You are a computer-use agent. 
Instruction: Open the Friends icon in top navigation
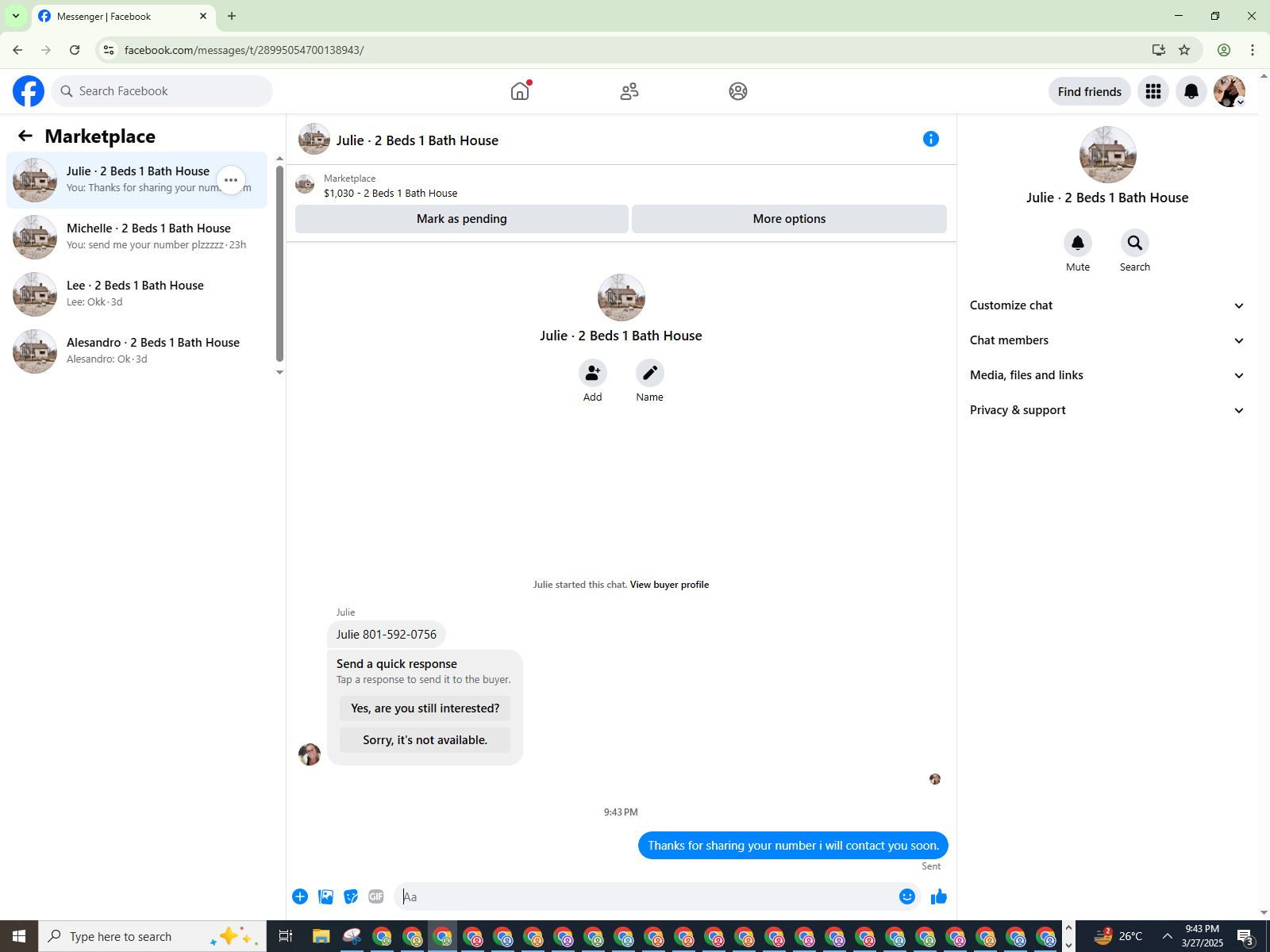[x=629, y=91]
